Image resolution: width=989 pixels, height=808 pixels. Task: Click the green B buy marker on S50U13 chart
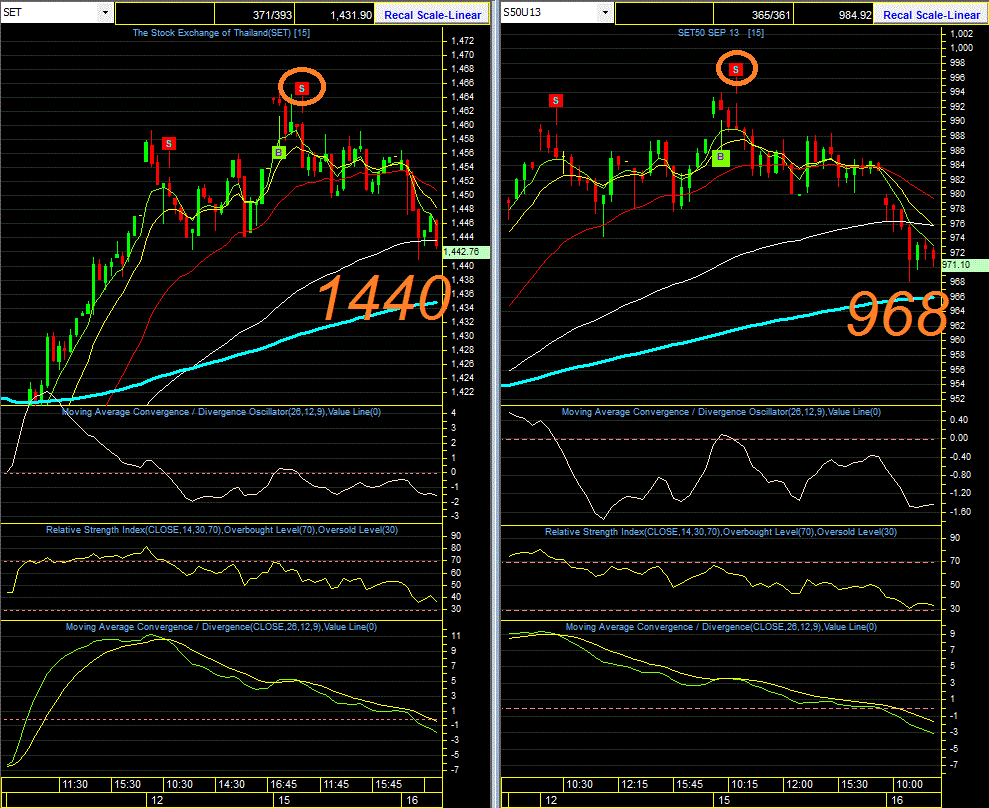point(720,157)
